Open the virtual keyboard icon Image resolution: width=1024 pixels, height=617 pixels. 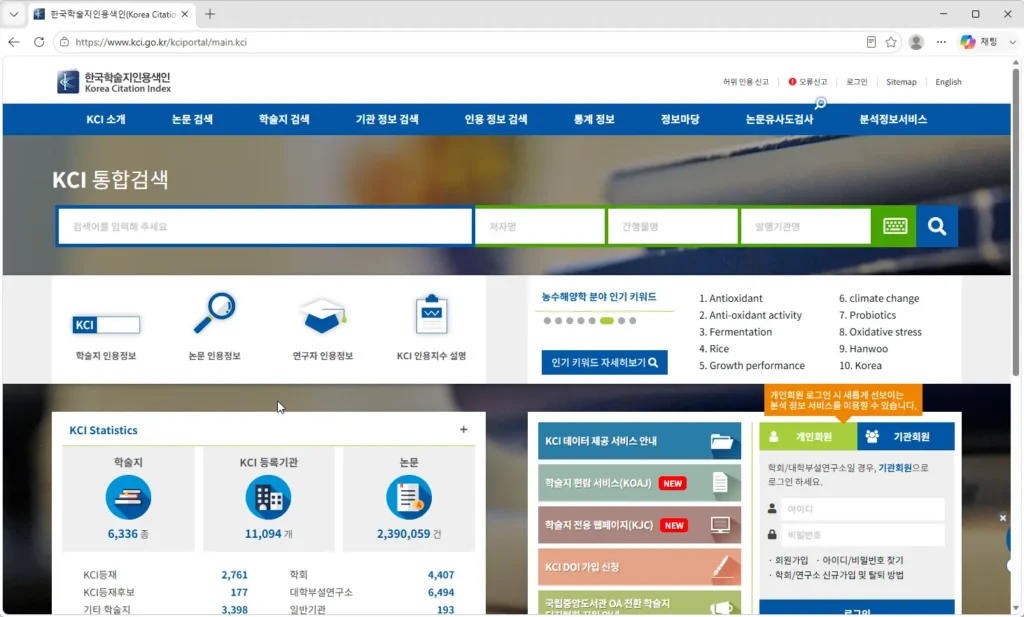894,226
